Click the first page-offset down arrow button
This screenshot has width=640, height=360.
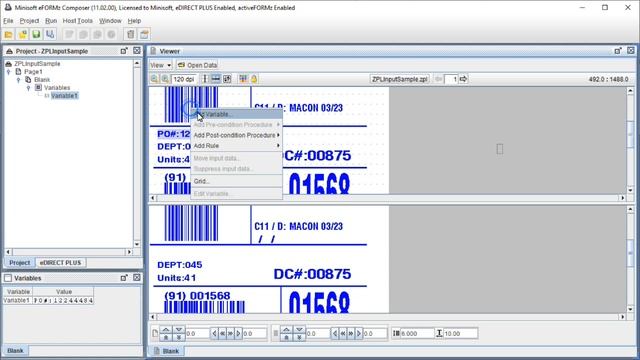179,329
